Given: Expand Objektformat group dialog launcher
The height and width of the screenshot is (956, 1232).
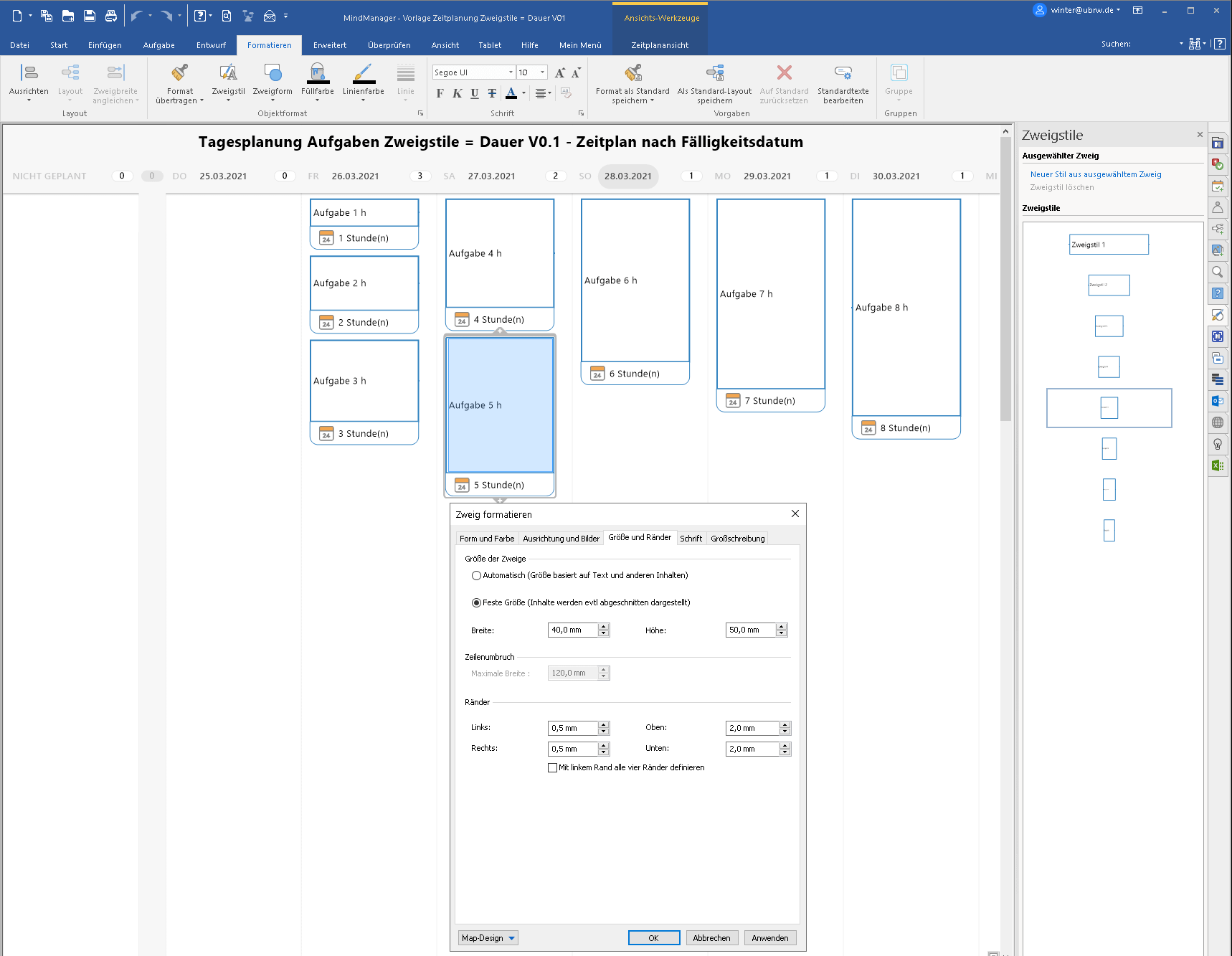Looking at the screenshot, I should 420,113.
